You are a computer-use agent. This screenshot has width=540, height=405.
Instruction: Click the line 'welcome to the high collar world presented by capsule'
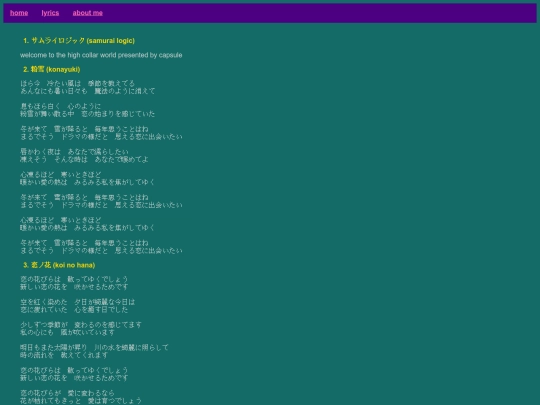(x=101, y=55)
